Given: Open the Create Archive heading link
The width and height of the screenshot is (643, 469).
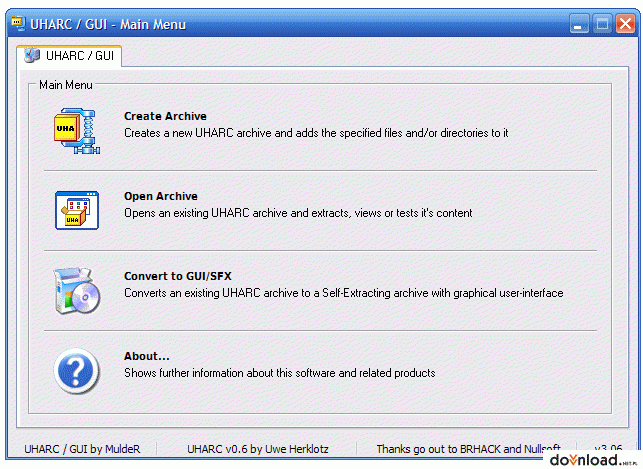Looking at the screenshot, I should tap(165, 116).
